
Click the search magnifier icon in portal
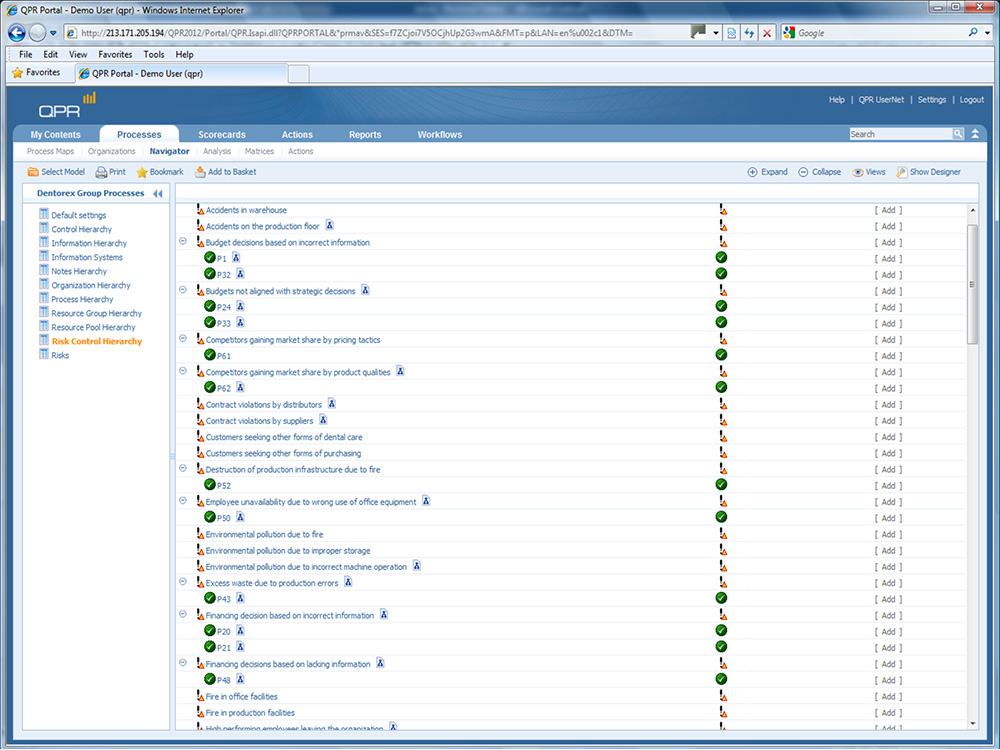point(958,134)
